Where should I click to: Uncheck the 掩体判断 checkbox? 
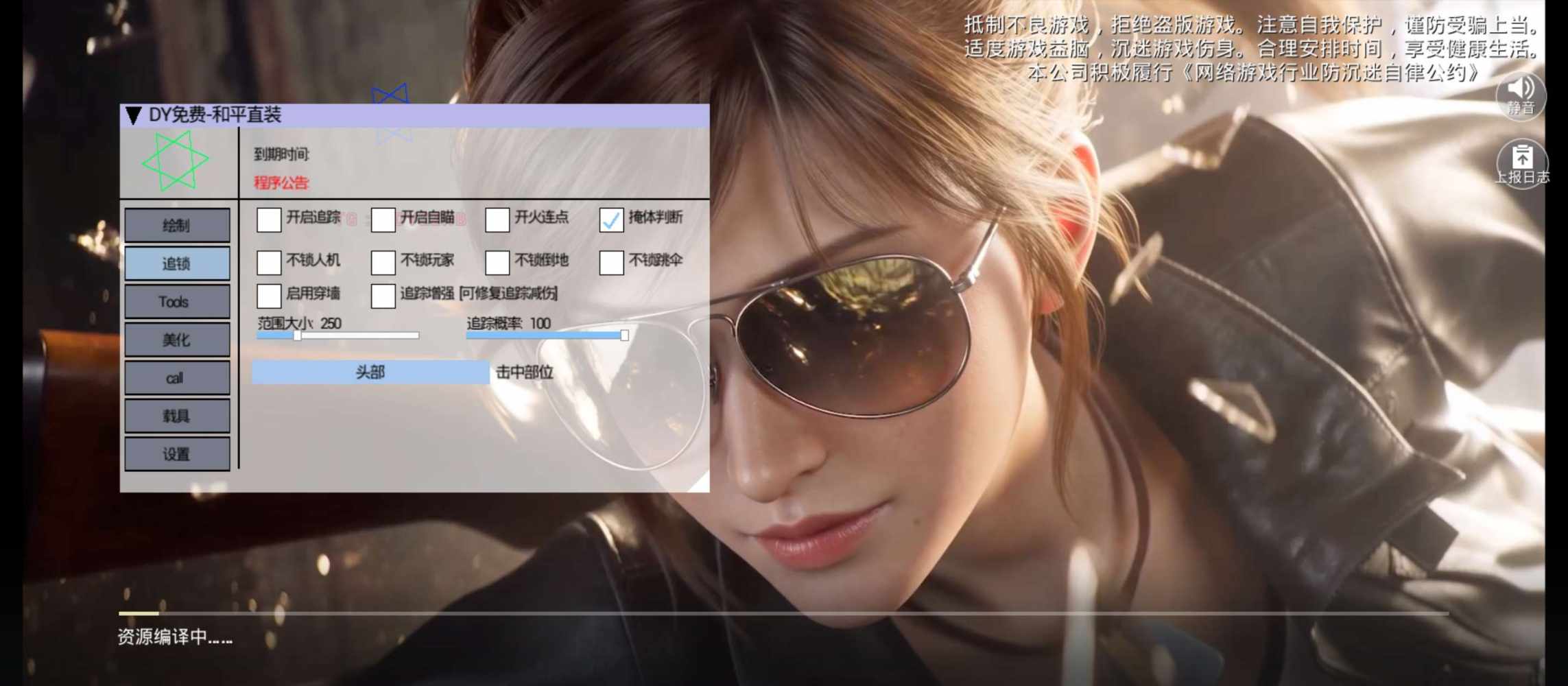click(x=611, y=220)
